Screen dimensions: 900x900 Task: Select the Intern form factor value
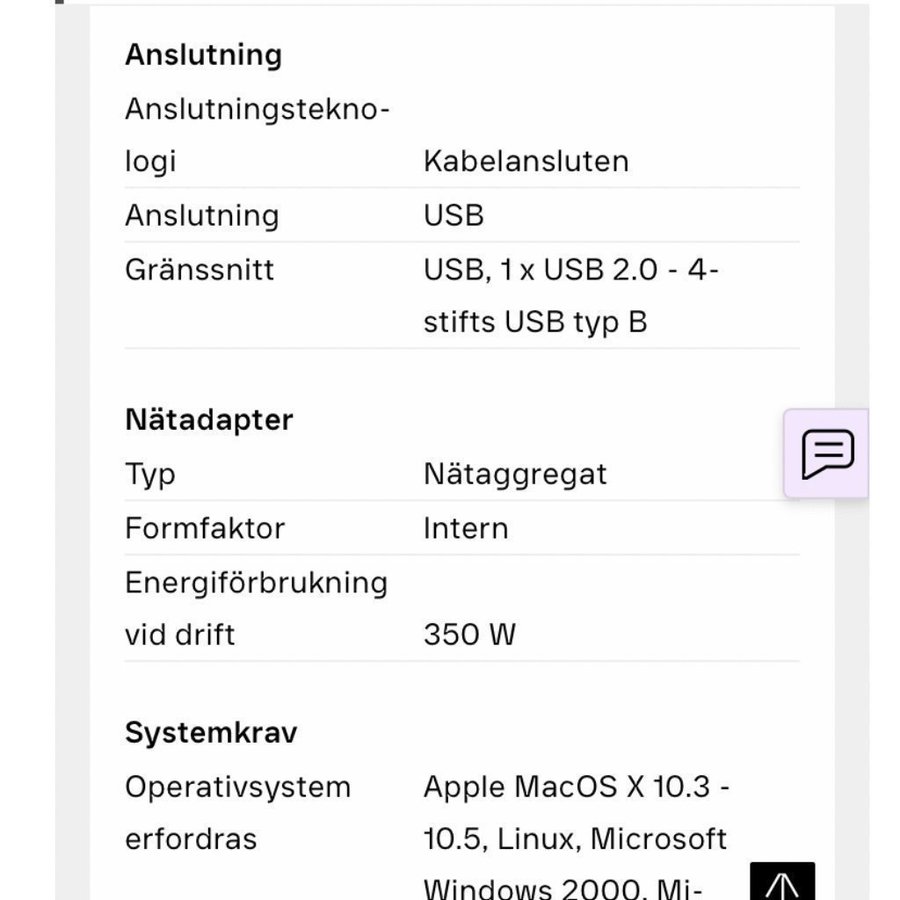(465, 527)
